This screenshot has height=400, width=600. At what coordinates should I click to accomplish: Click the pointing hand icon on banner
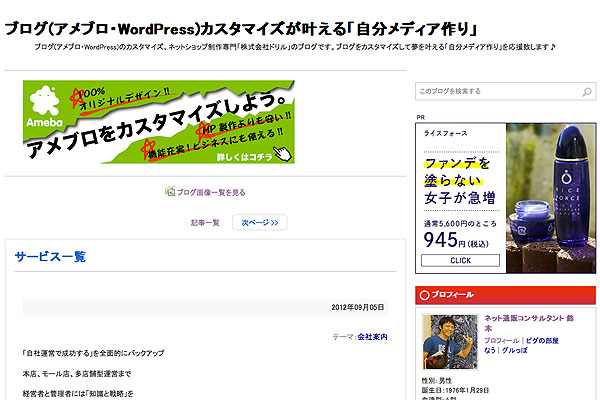click(283, 153)
